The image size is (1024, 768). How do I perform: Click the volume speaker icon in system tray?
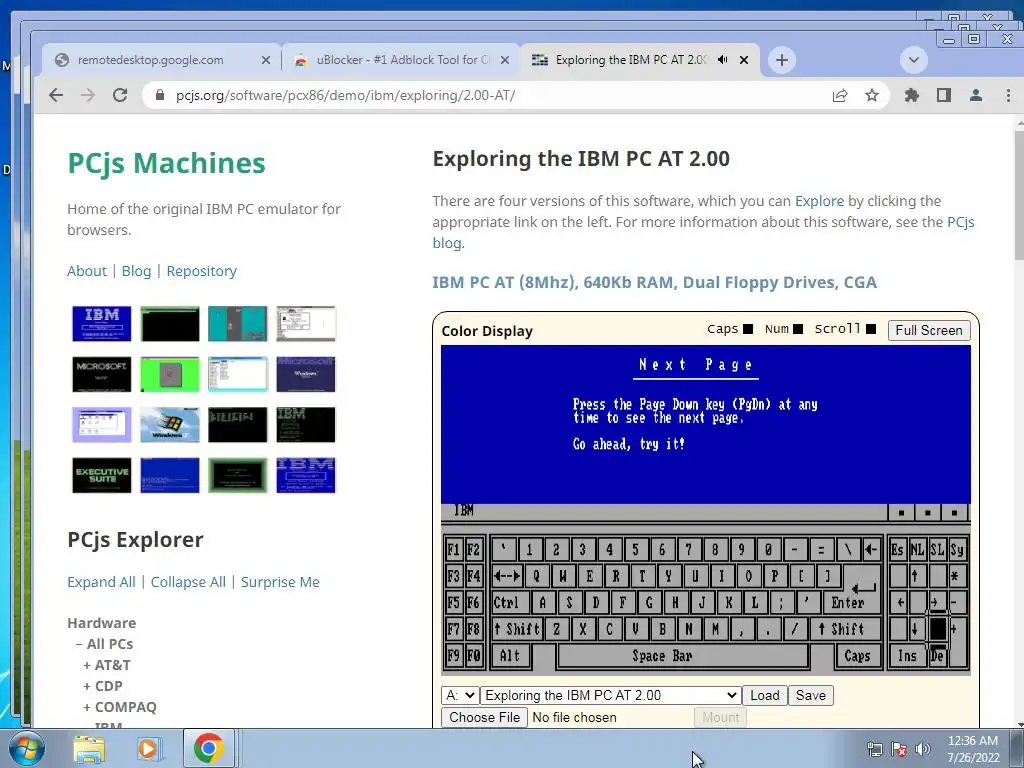click(x=923, y=749)
